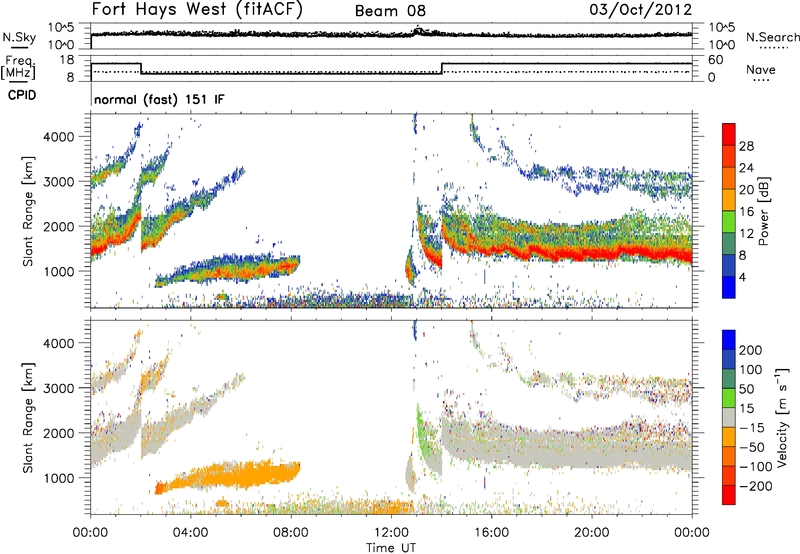Click the top blue Velocity segment above 200
800x554 pixels.
click(729, 340)
